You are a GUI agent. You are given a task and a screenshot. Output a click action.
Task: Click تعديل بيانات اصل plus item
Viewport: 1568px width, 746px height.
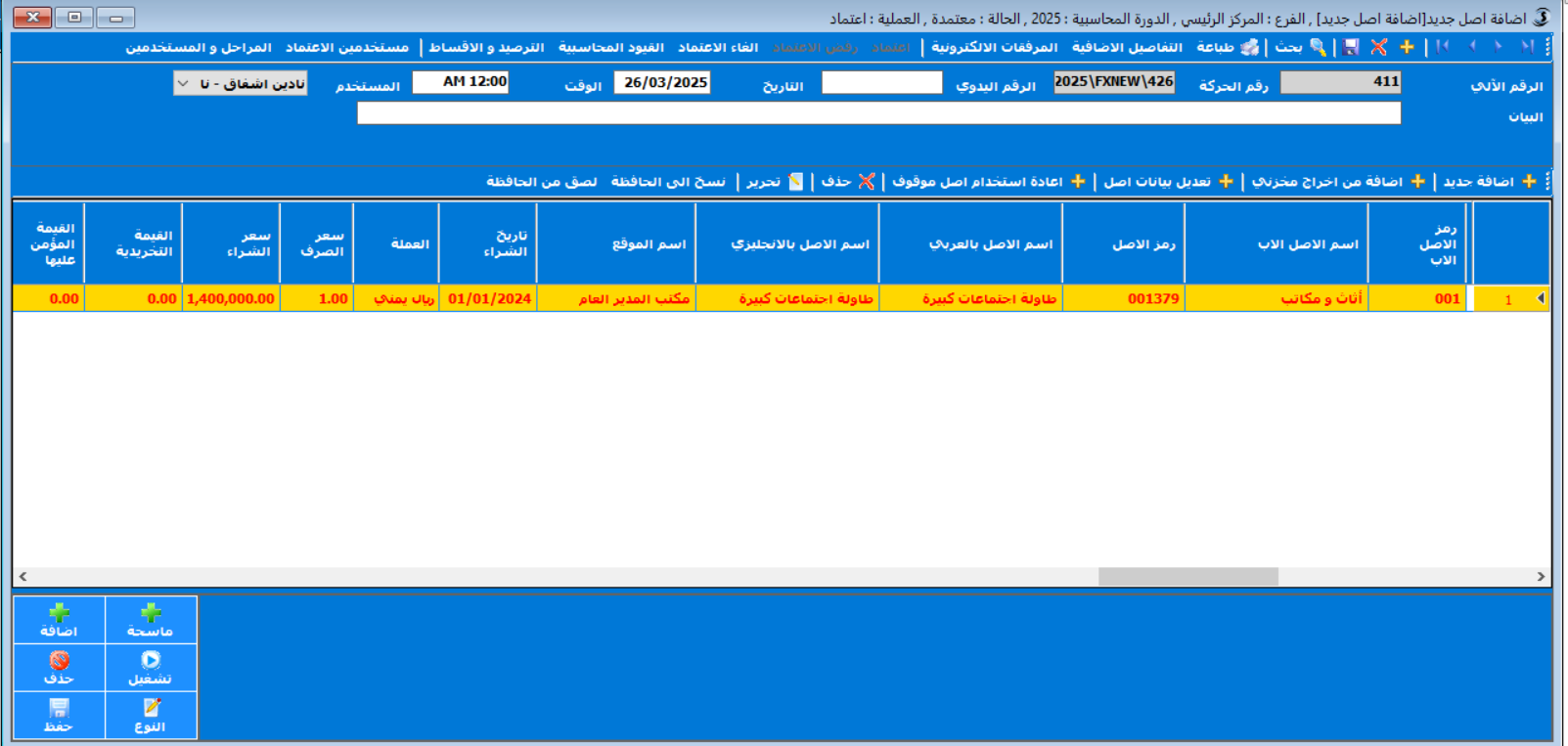coord(1169,182)
